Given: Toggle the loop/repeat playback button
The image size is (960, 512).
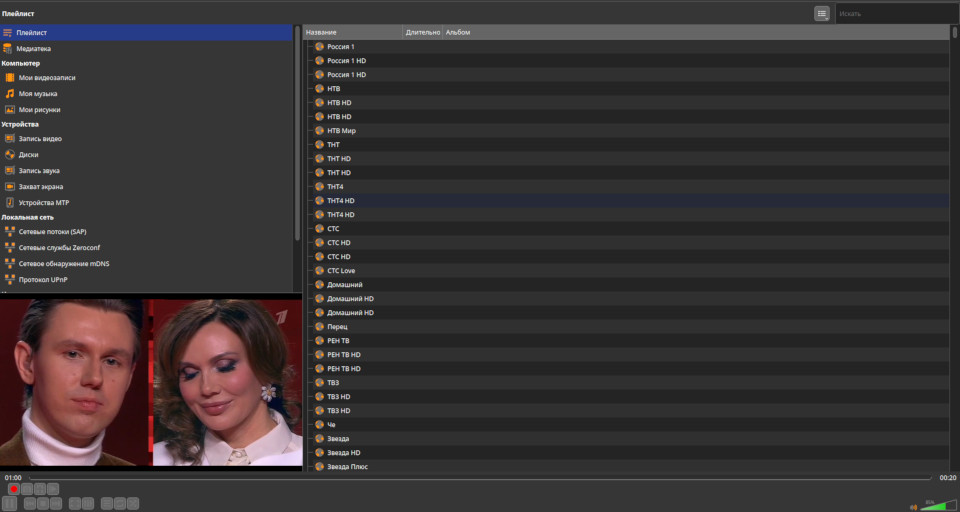Looking at the screenshot, I should 119,503.
